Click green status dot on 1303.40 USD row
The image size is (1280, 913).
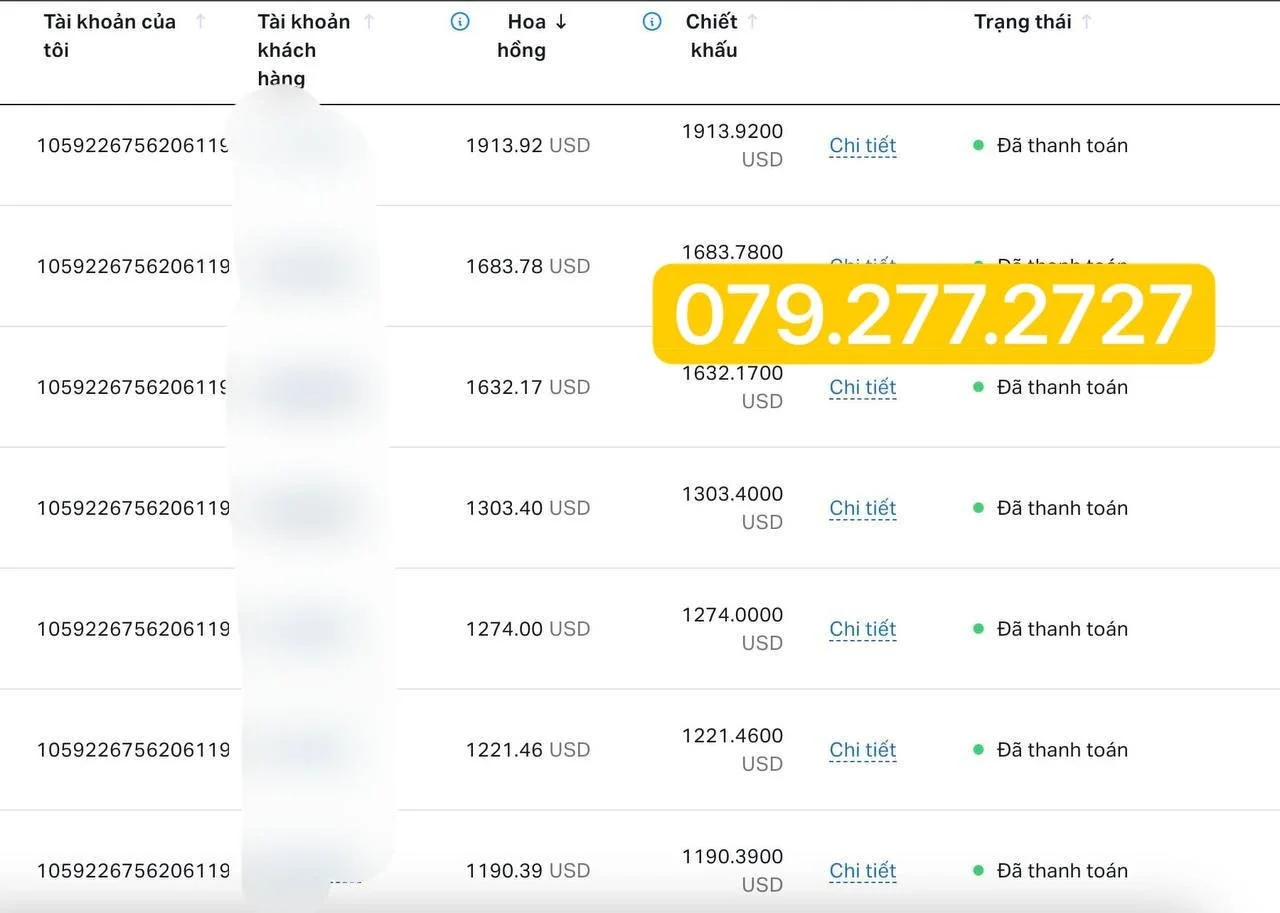click(978, 508)
